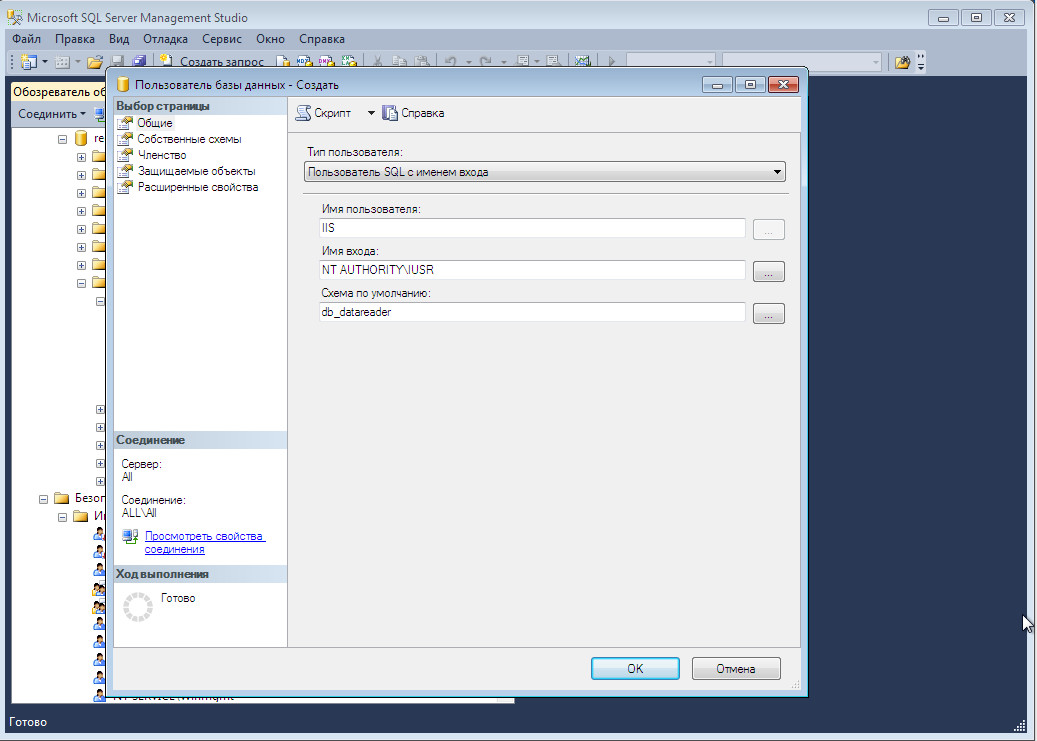Viewport: 1037px width, 741px height.
Task: Click the MDX query toolbar icon
Action: pos(304,62)
